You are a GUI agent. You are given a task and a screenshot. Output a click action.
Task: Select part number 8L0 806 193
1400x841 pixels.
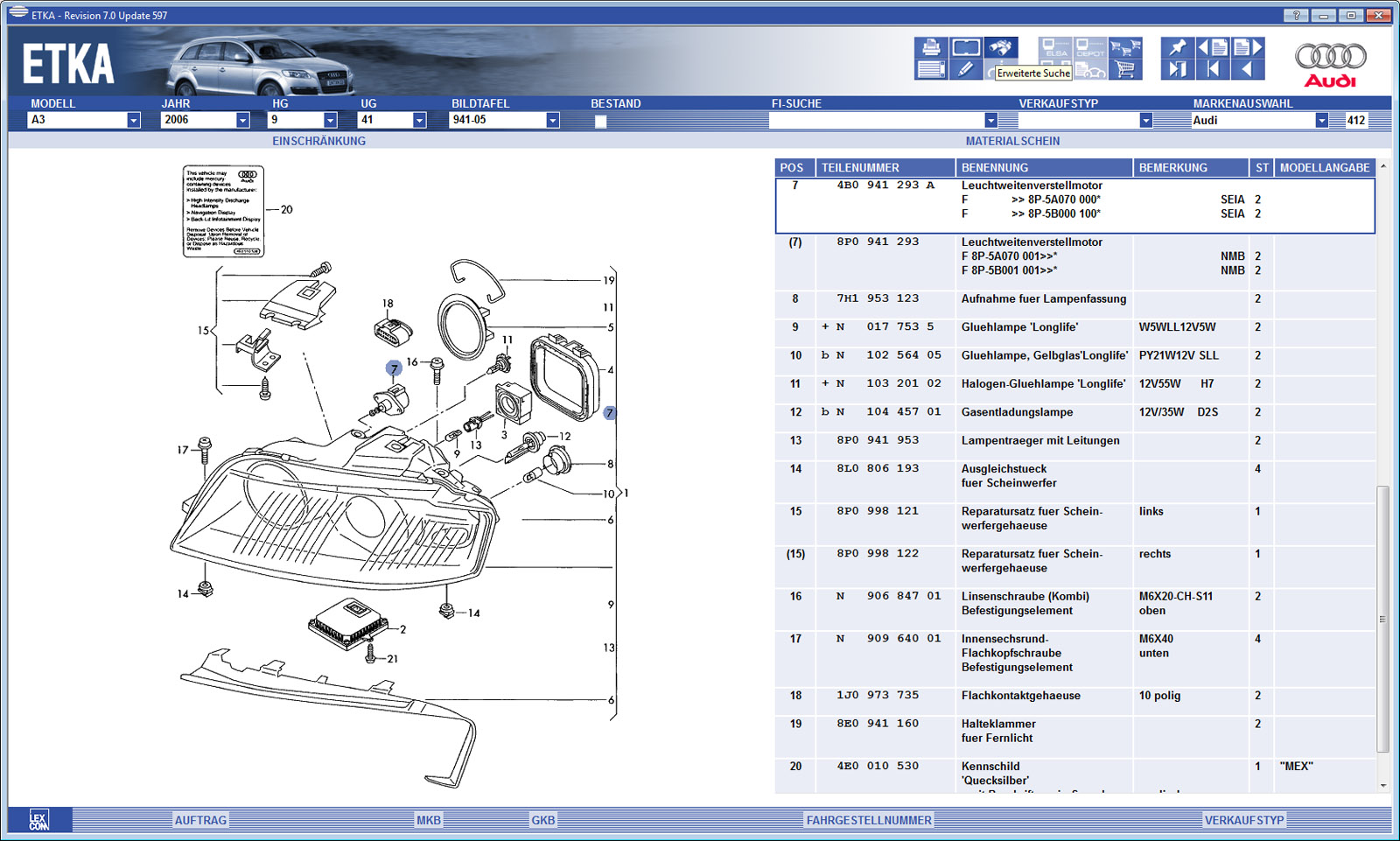pos(878,469)
